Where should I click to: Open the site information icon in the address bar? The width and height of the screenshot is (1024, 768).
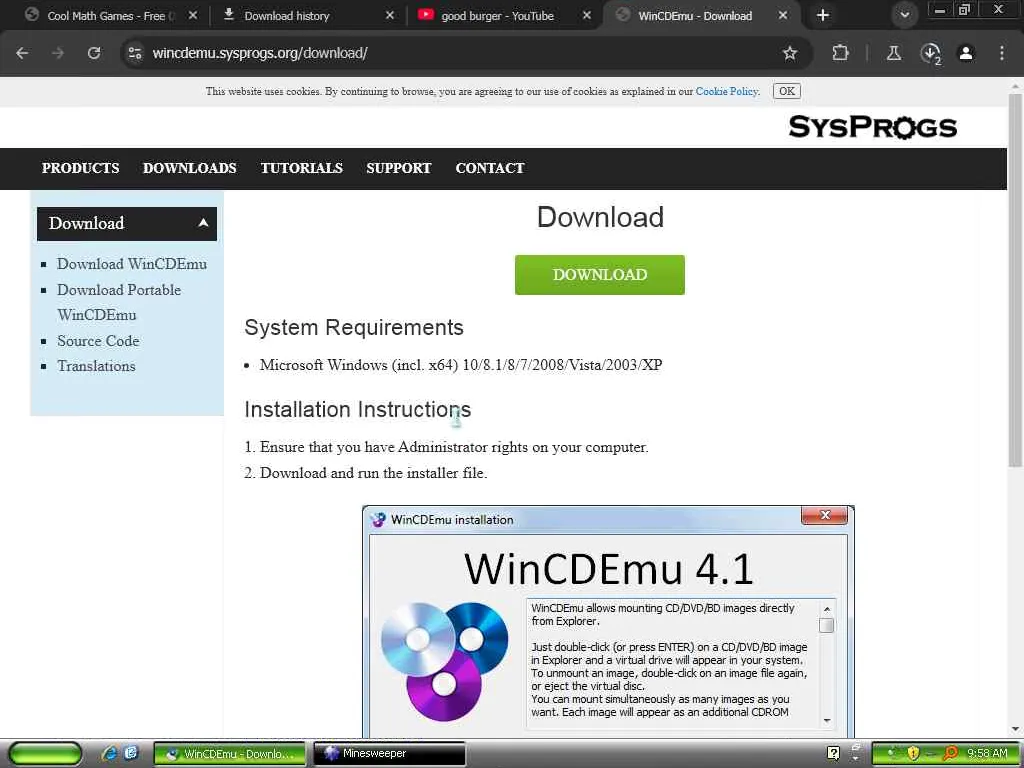135,53
